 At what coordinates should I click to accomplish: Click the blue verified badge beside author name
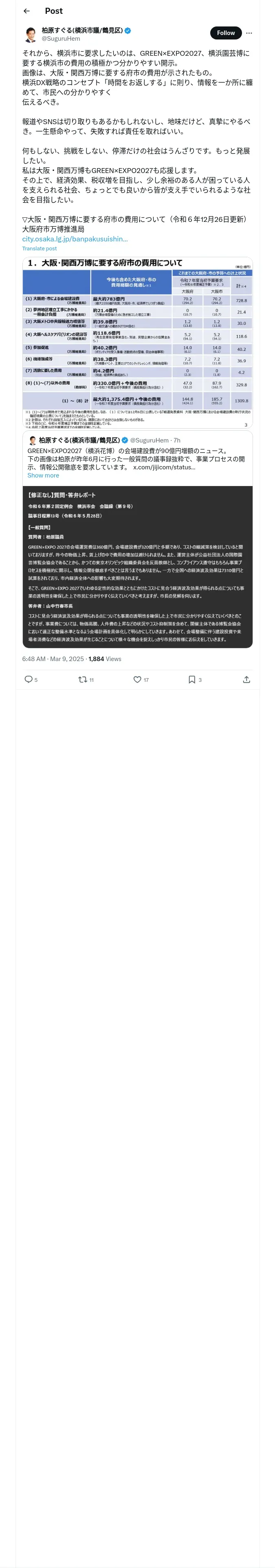tap(128, 30)
